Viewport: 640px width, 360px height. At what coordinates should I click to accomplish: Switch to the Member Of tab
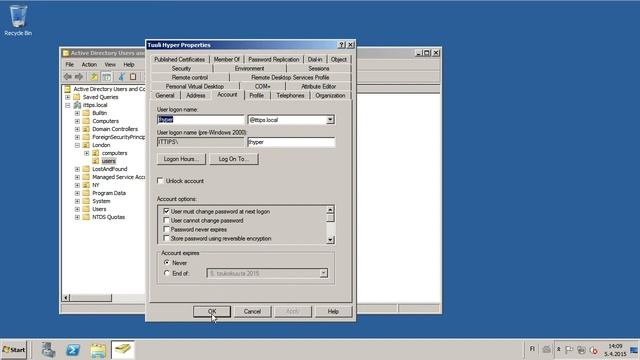[x=227, y=59]
